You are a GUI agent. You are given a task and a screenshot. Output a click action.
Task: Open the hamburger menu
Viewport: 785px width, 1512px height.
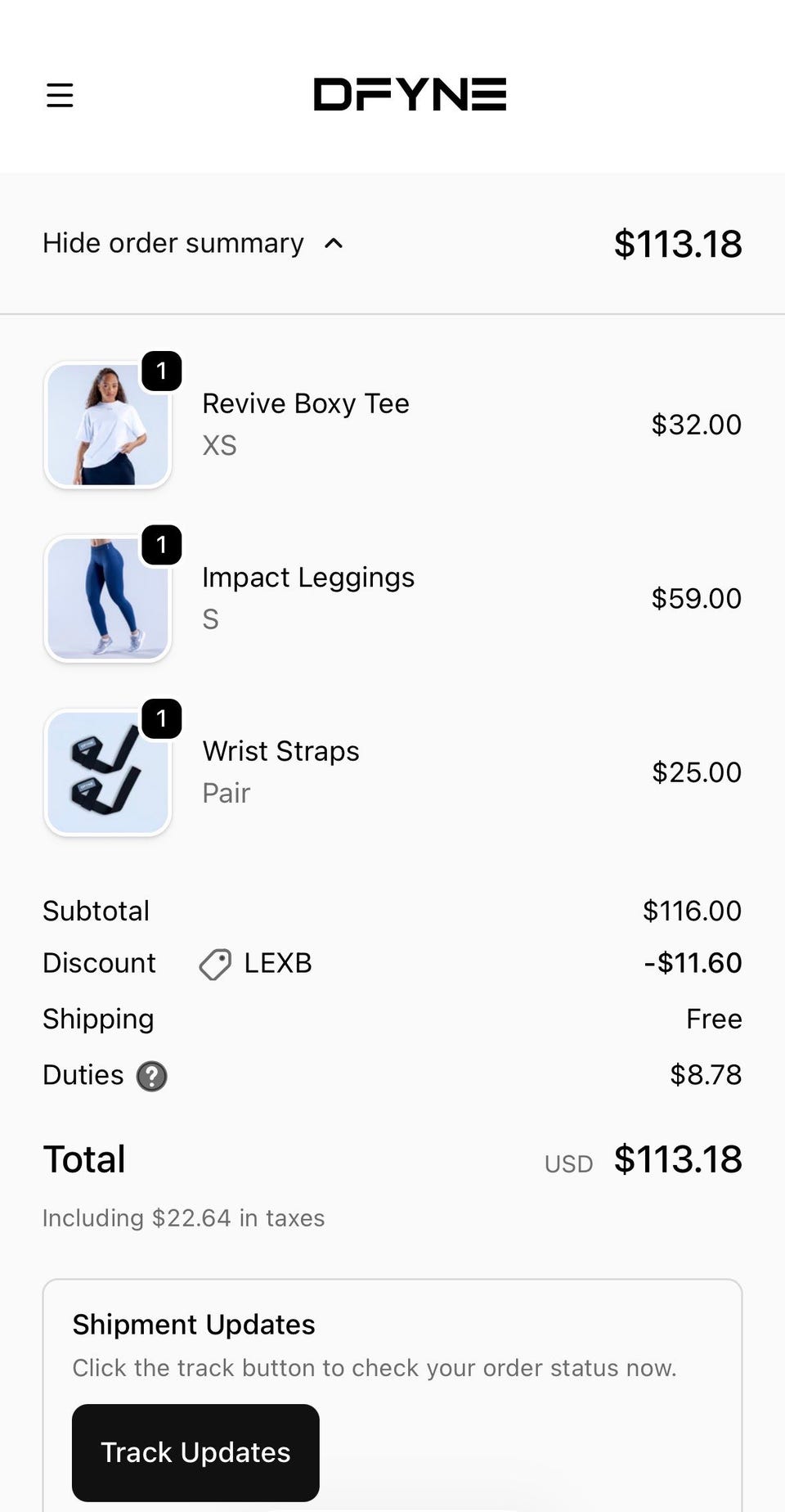click(x=60, y=96)
